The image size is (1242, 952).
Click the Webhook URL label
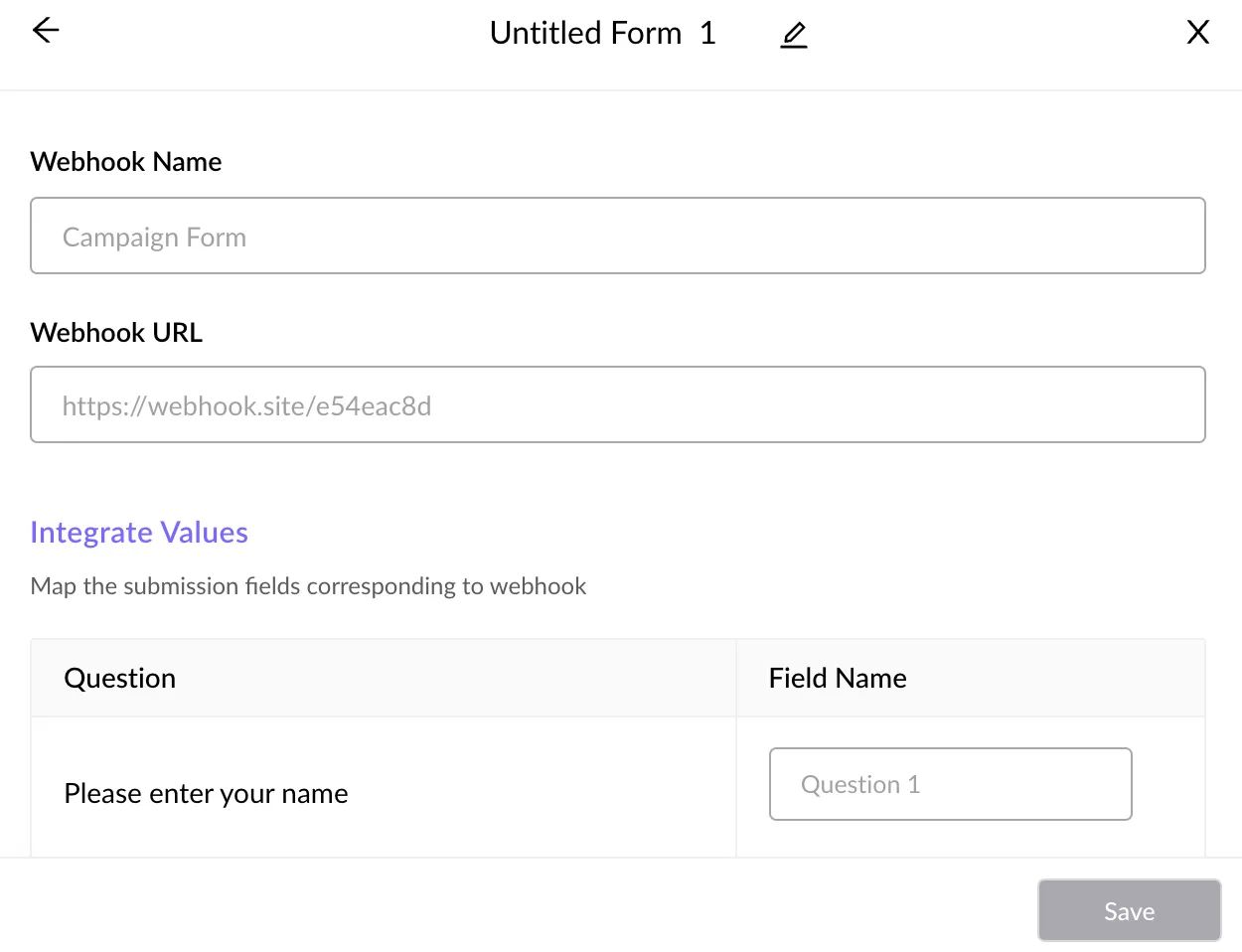click(116, 333)
